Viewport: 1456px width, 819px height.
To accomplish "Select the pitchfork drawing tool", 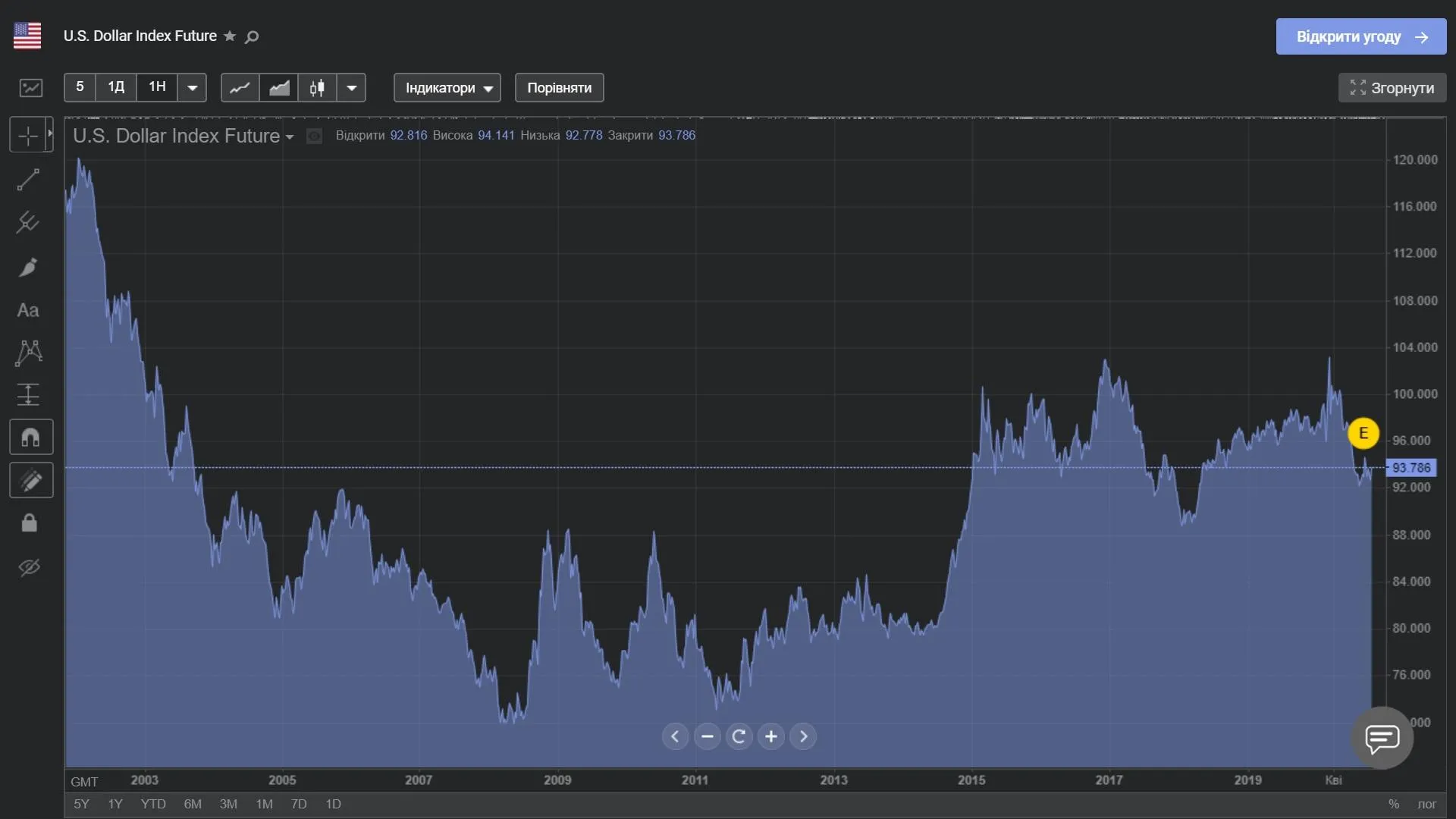I will coord(28,222).
